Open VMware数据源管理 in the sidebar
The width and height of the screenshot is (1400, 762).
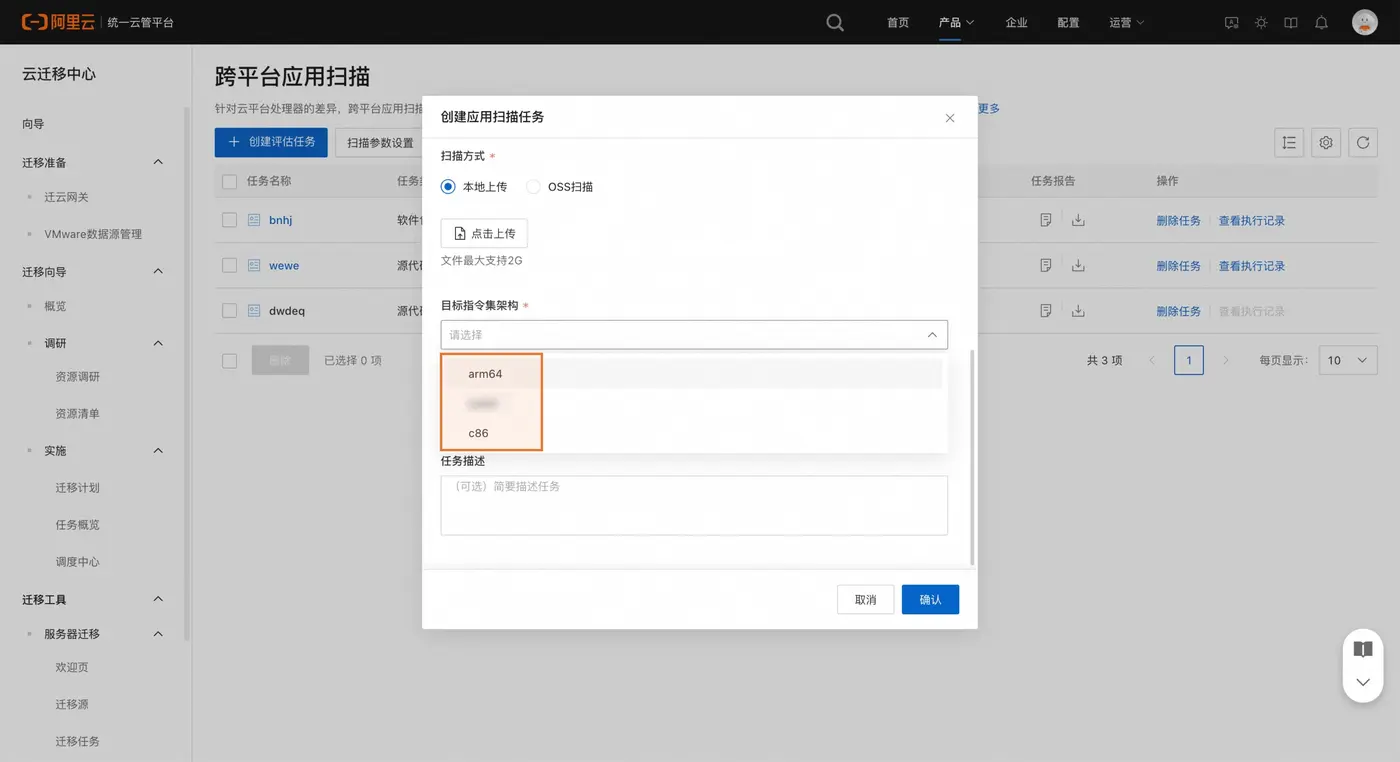pyautogui.click(x=93, y=234)
